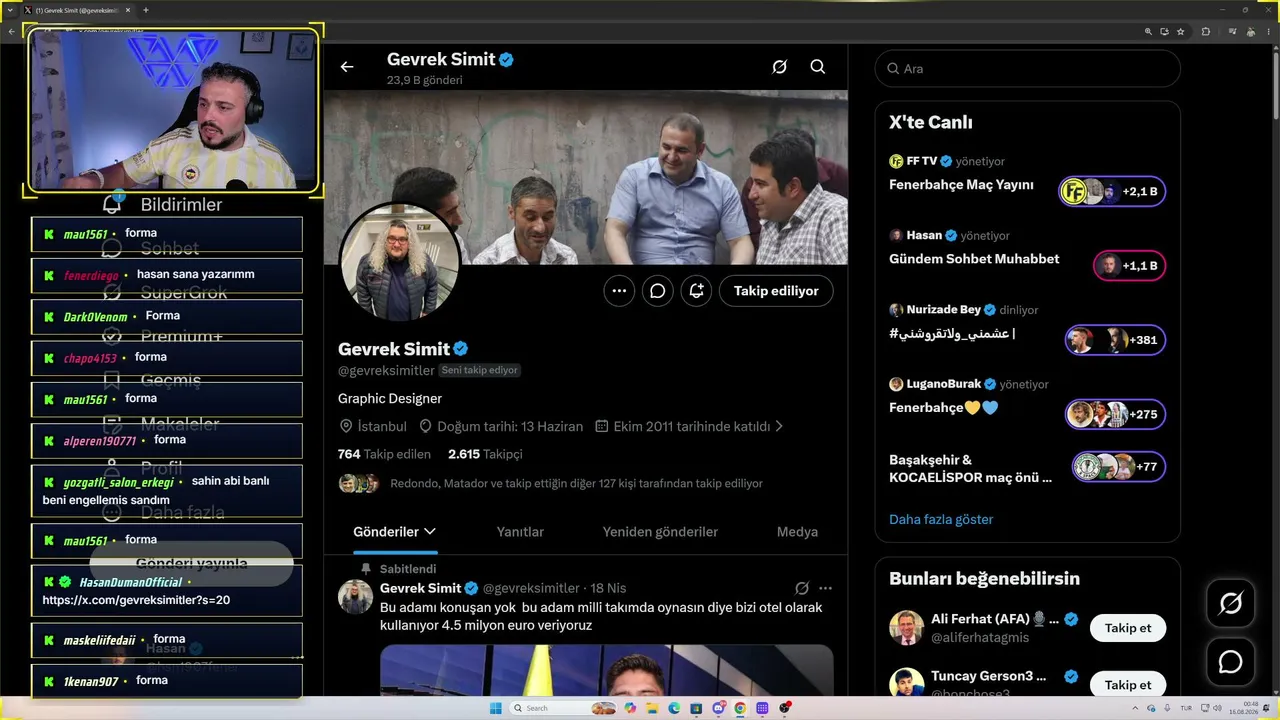Open the browser extensions puzzle icon
Image resolution: width=1280 pixels, height=720 pixels.
point(1206,31)
